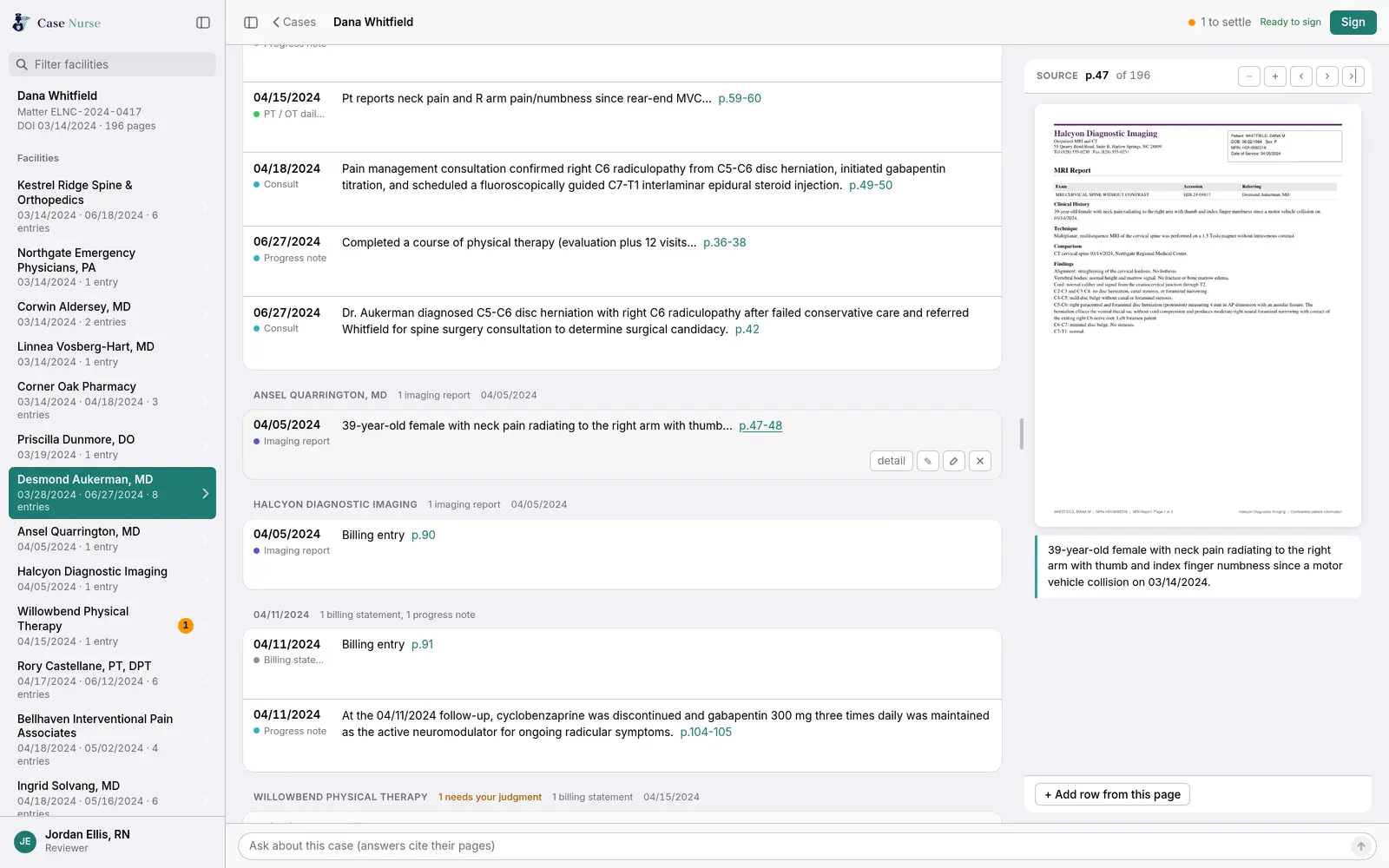
Task: Open billing entry source p.90
Action: 424,536
